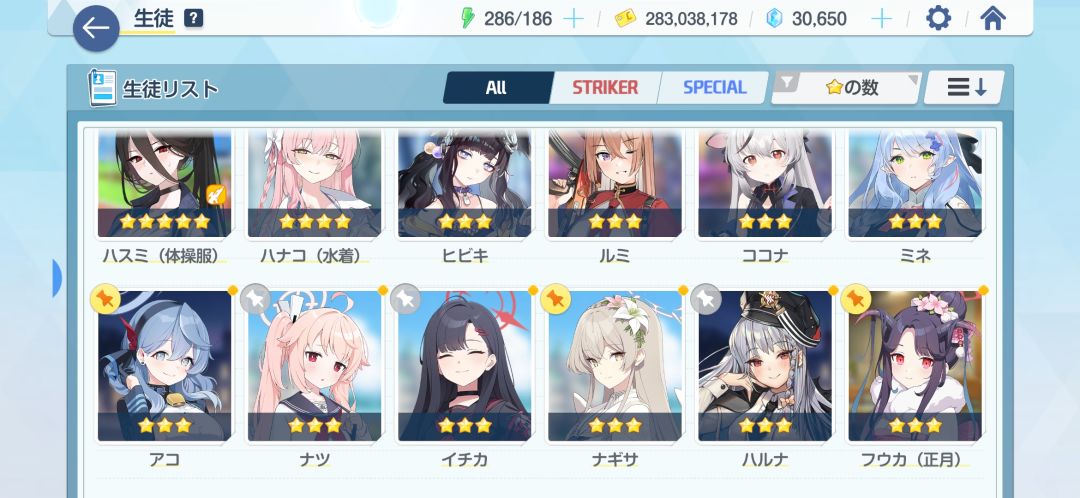Tap the blue gem currency icon
This screenshot has width=1080, height=498.
[x=775, y=19]
